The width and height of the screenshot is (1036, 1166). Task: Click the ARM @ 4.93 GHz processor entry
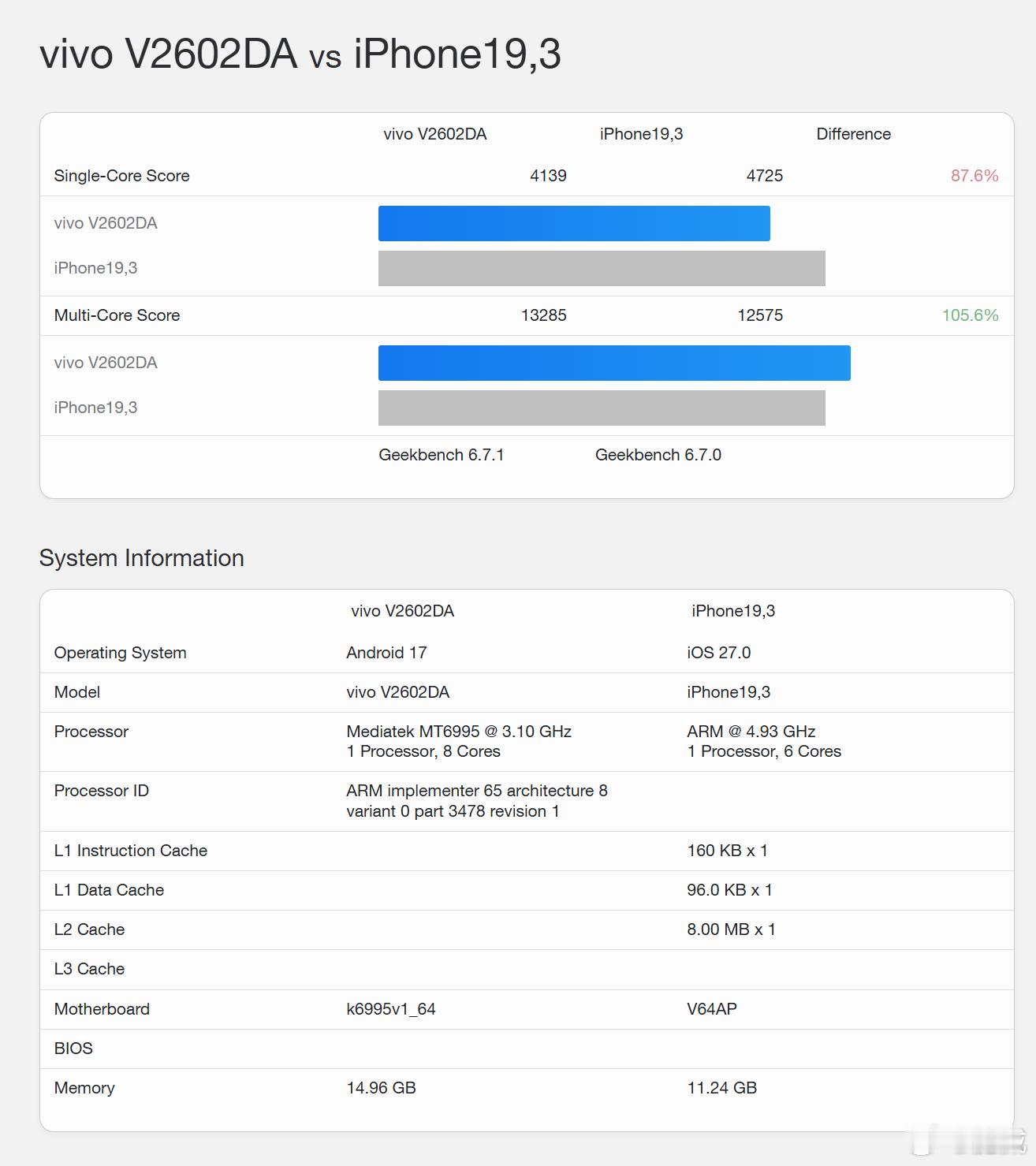[x=751, y=732]
